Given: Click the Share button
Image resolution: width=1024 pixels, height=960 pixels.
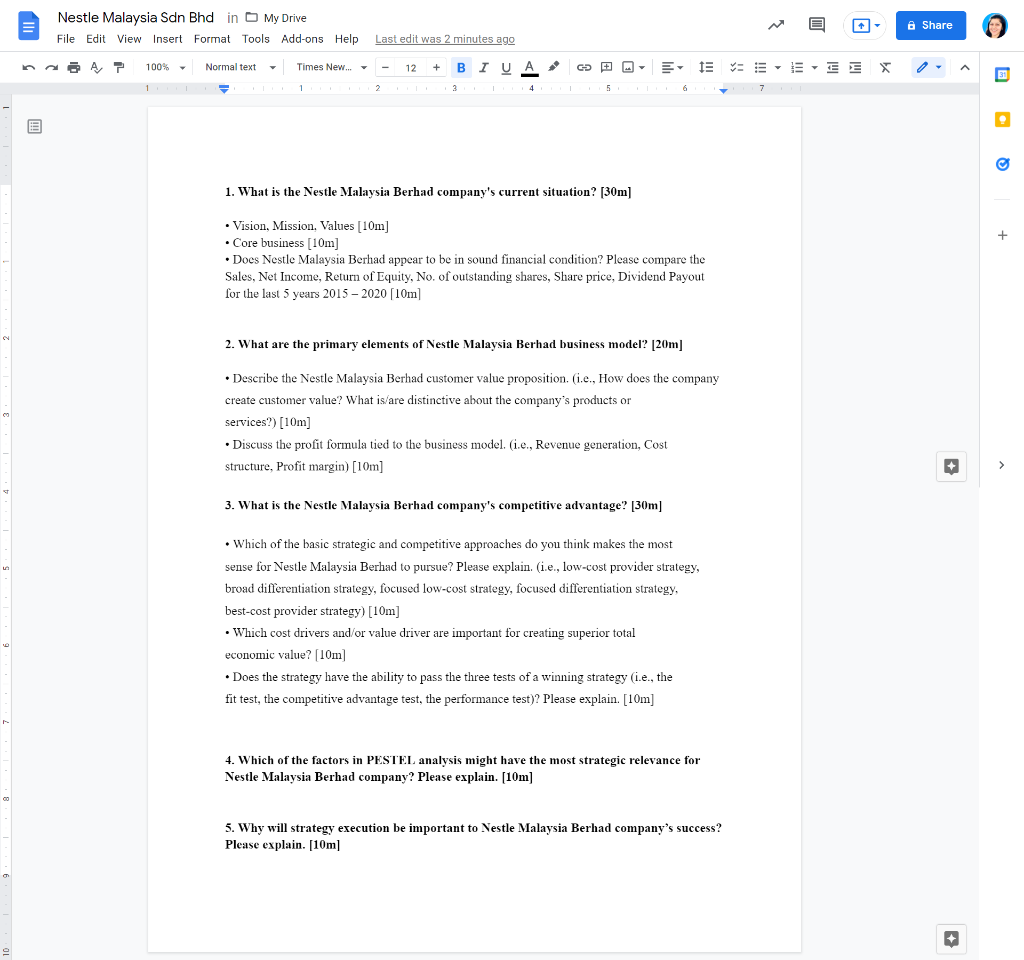Looking at the screenshot, I should coord(931,25).
